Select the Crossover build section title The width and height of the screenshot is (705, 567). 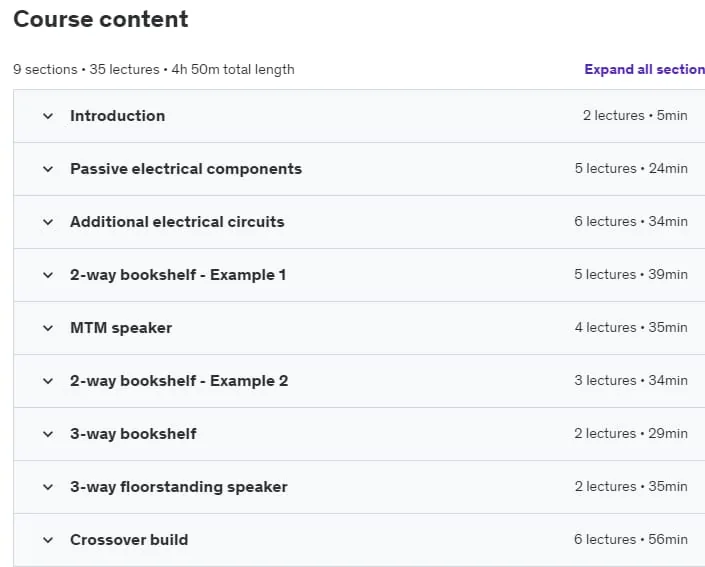point(129,540)
